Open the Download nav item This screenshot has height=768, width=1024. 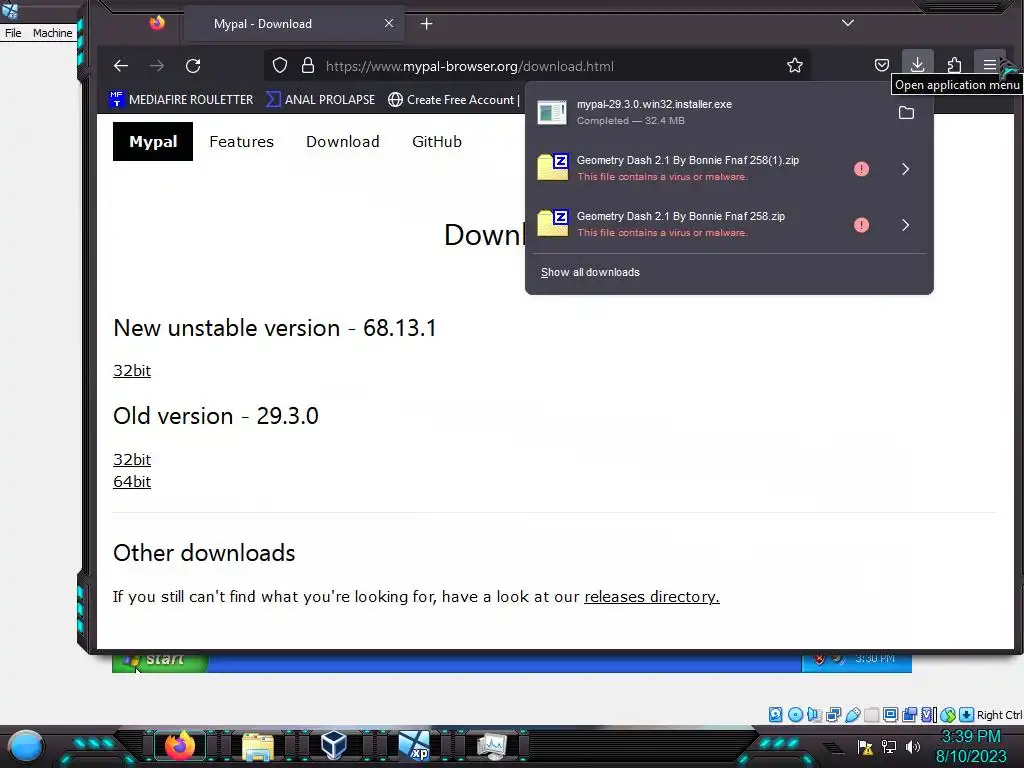343,141
